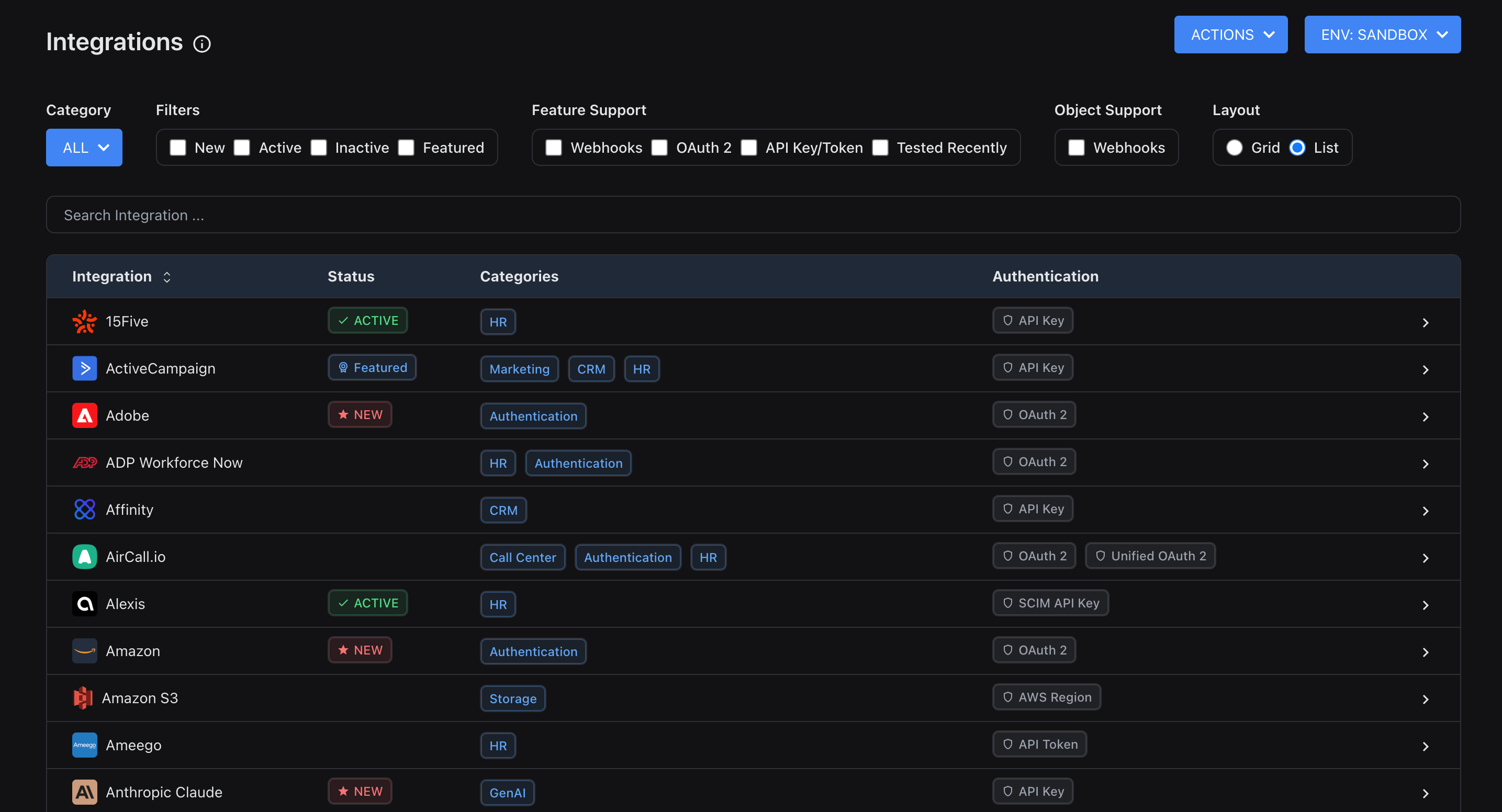This screenshot has height=812, width=1502.
Task: Click the Amazon S3 logo icon
Action: click(83, 698)
